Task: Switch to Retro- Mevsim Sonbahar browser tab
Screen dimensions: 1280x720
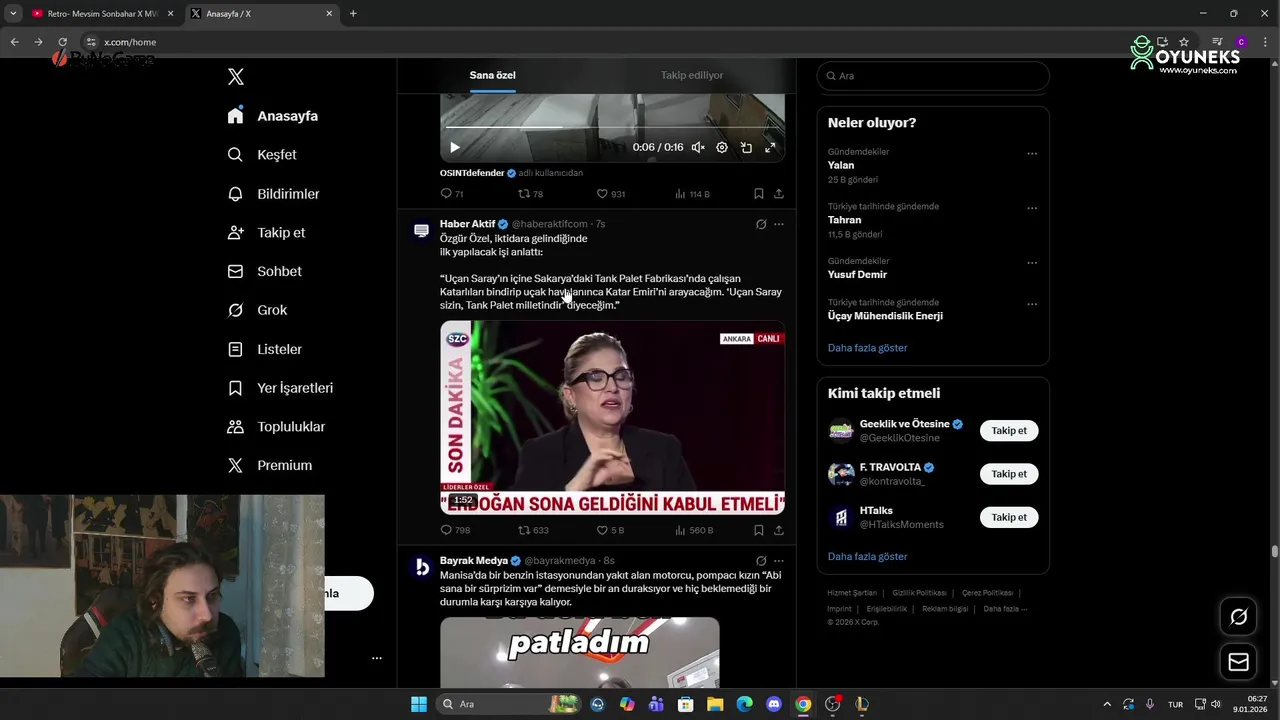Action: tap(101, 14)
